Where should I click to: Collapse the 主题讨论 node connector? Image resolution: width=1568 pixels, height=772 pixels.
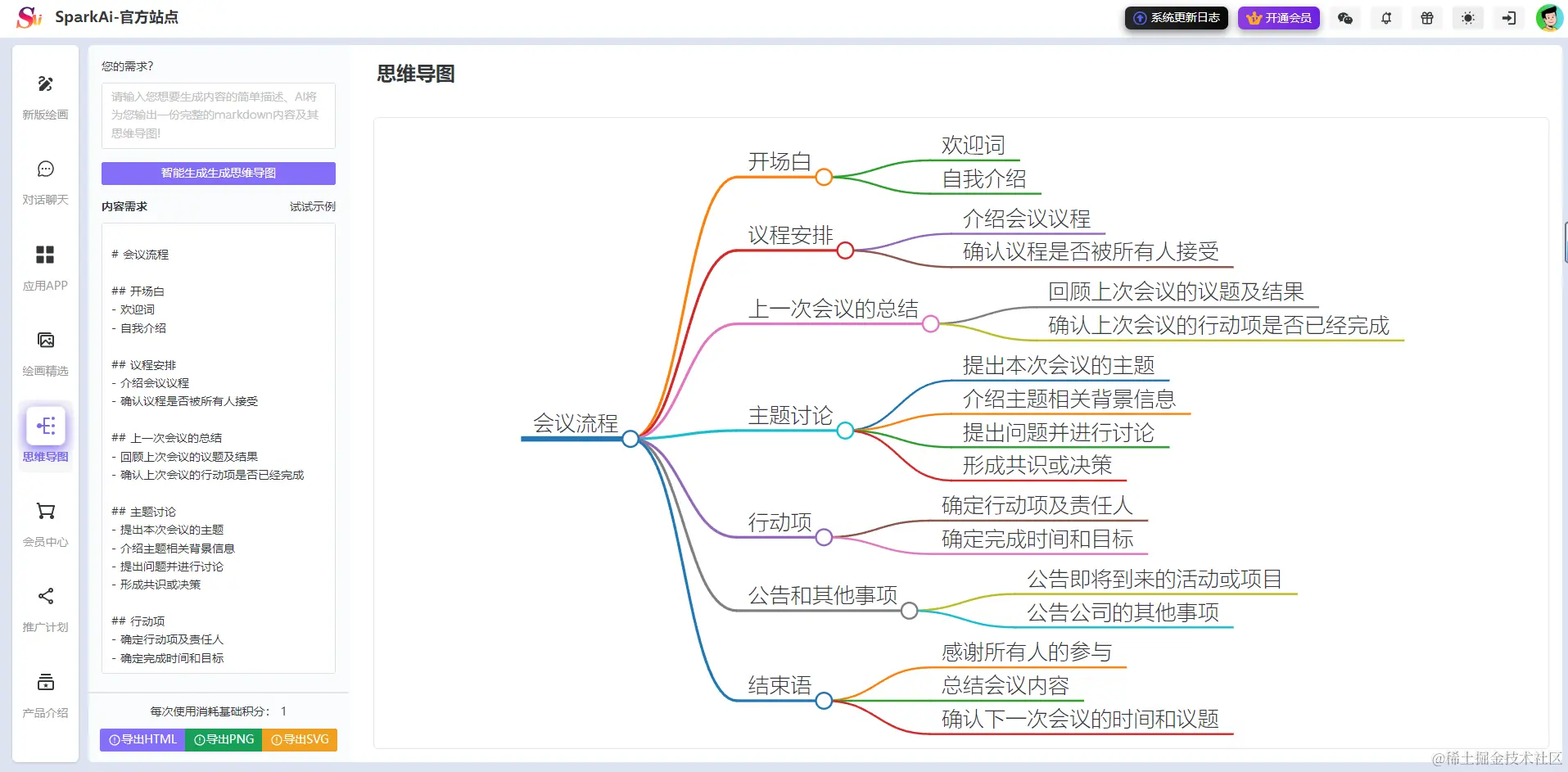tap(846, 431)
